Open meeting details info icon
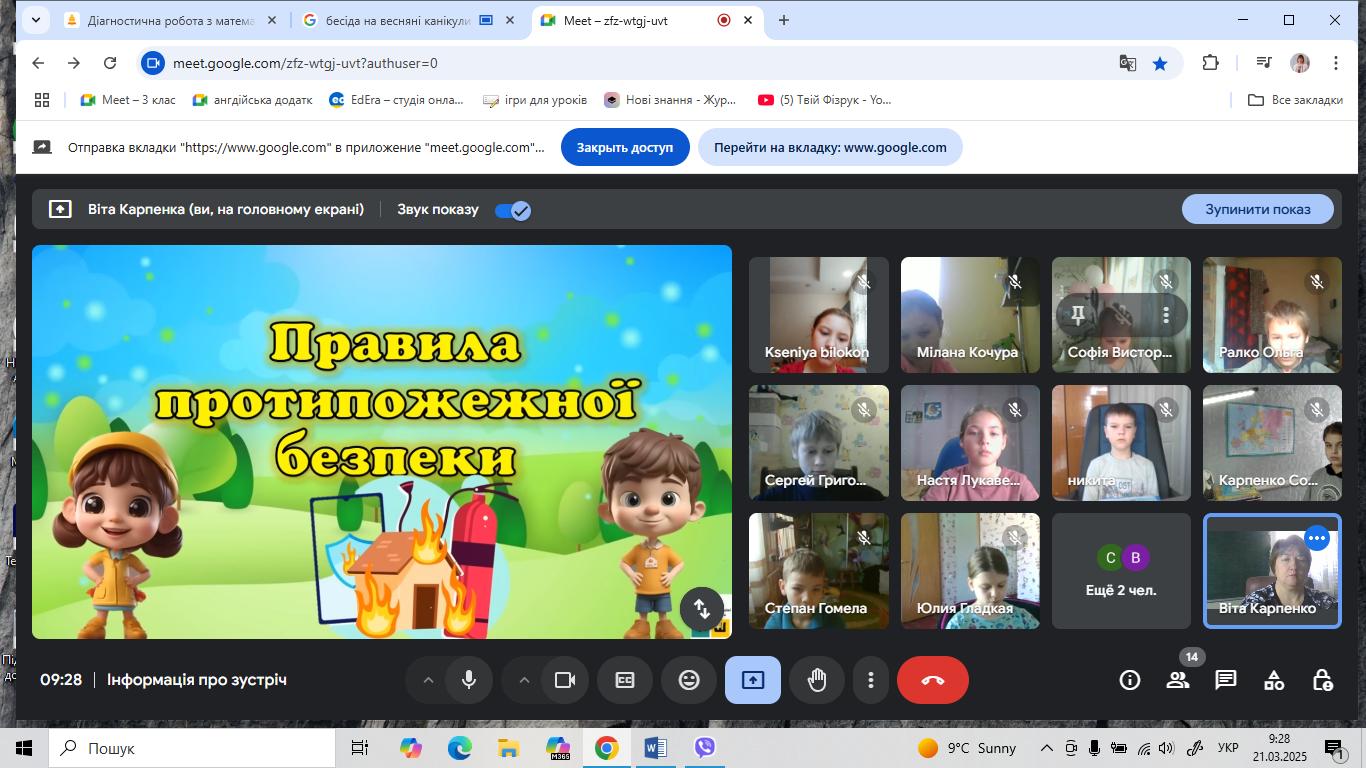The height and width of the screenshot is (768, 1366). [x=1130, y=680]
